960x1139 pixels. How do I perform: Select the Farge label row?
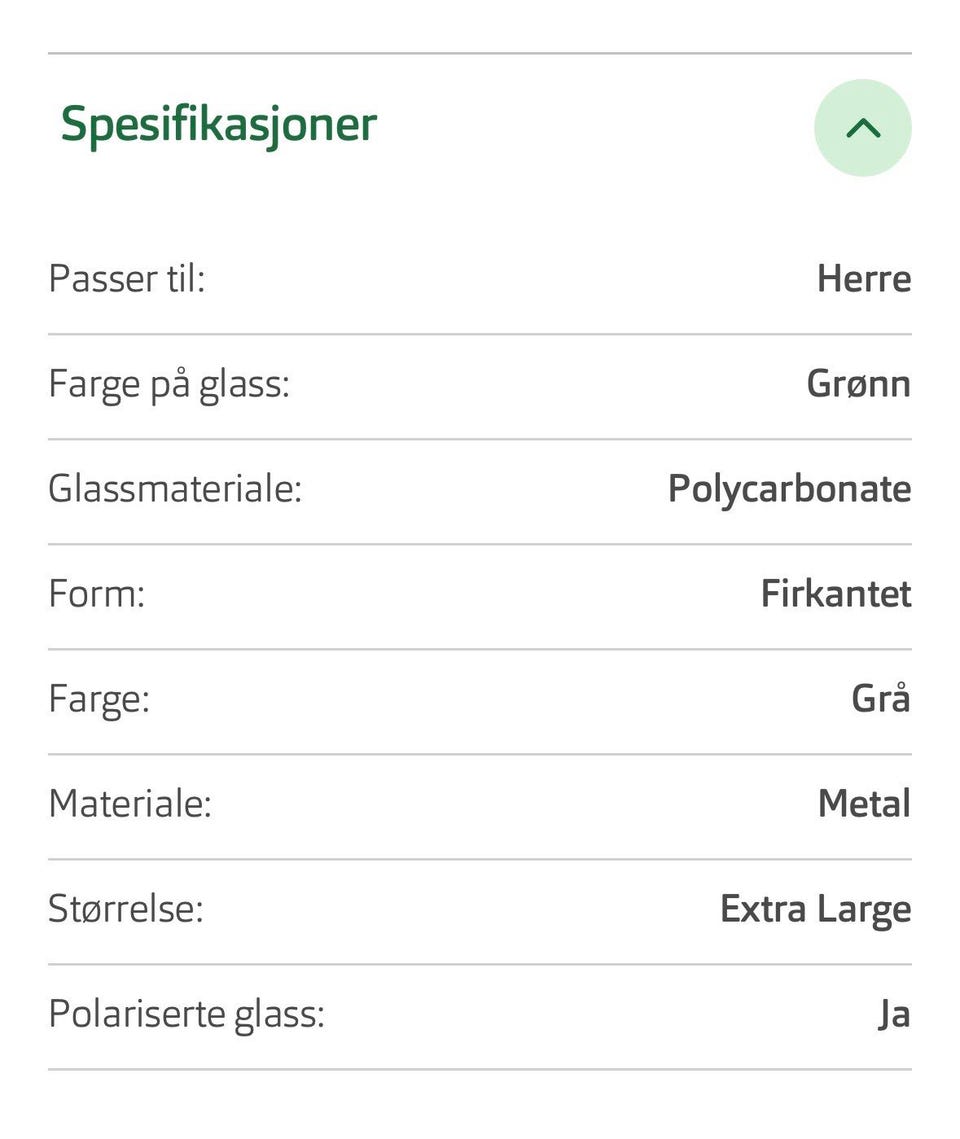(479, 700)
